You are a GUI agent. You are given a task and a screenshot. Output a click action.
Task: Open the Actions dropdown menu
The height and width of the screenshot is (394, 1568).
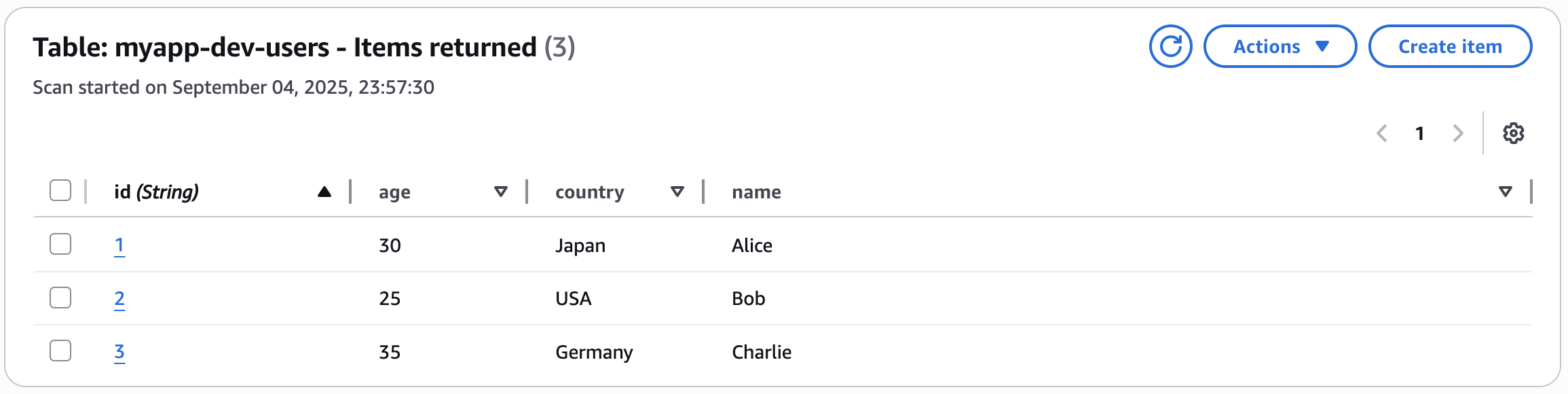(1280, 46)
